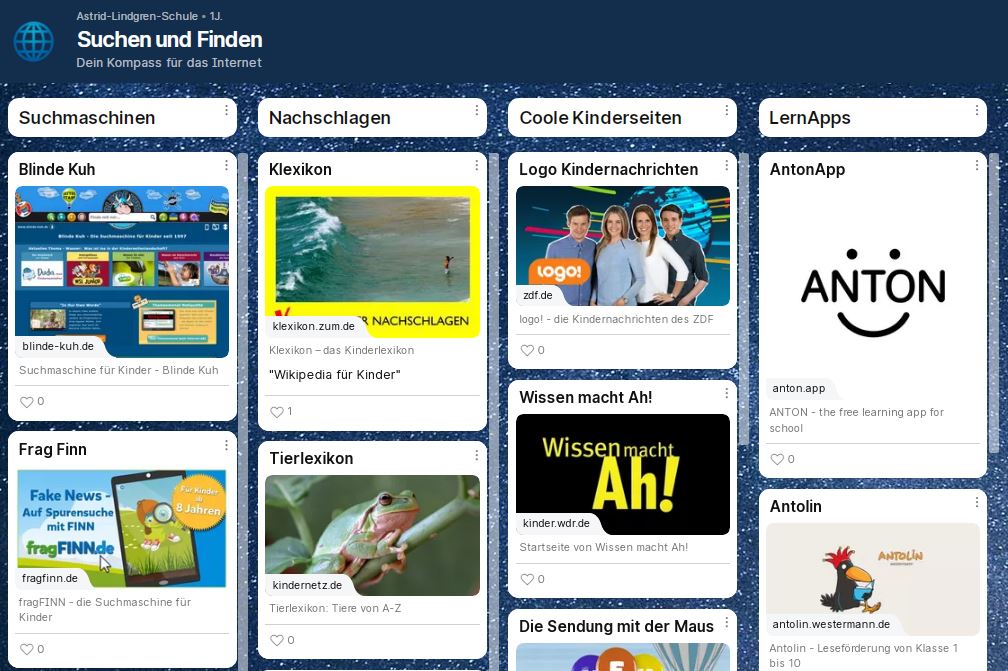Screen dimensions: 1008x671
Task: Open three-dot menu for Nachschlagen column
Action: coord(477,110)
